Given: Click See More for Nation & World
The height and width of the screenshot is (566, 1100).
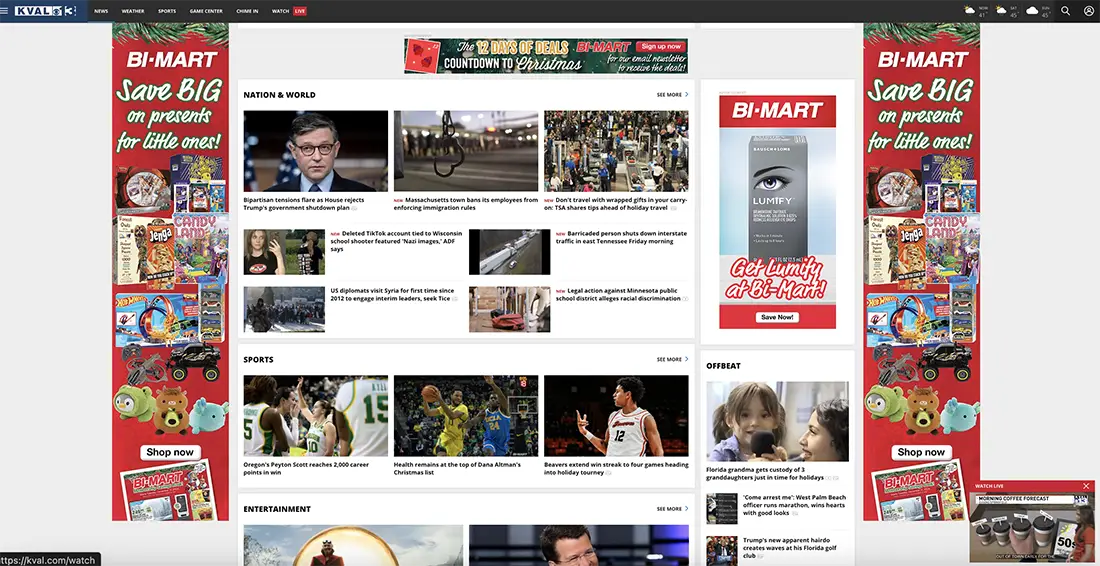Looking at the screenshot, I should click(x=672, y=95).
